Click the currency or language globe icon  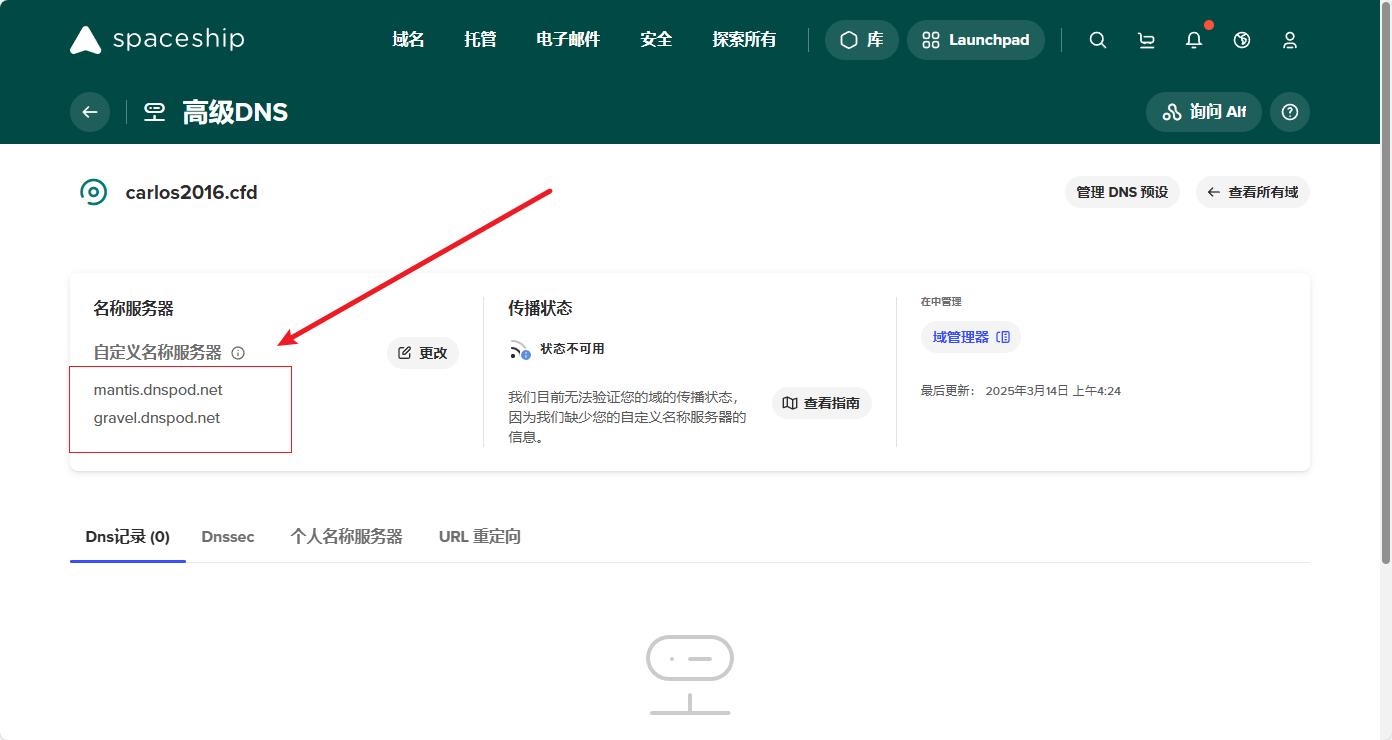click(x=1242, y=40)
